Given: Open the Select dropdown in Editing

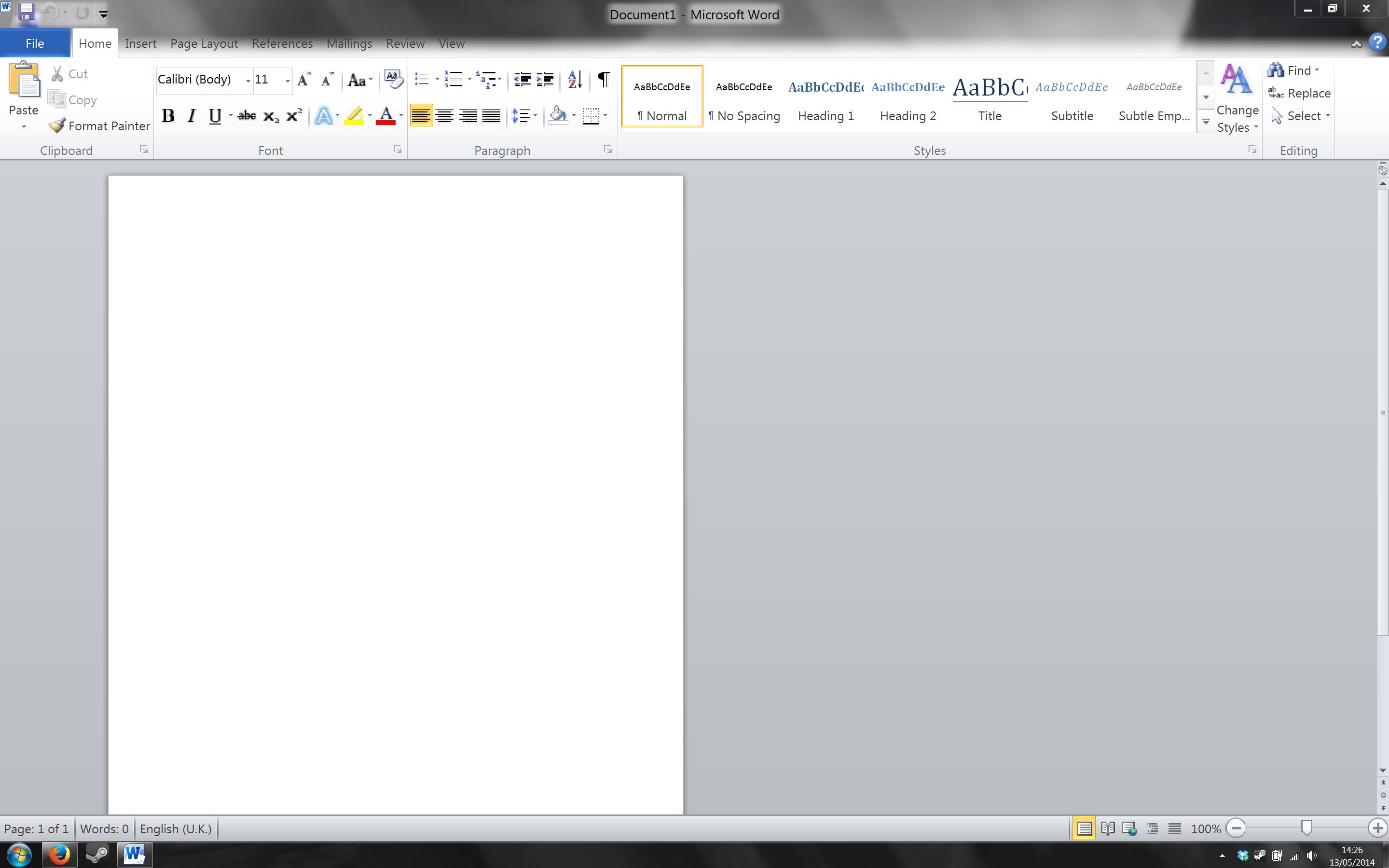Looking at the screenshot, I should (1301, 116).
